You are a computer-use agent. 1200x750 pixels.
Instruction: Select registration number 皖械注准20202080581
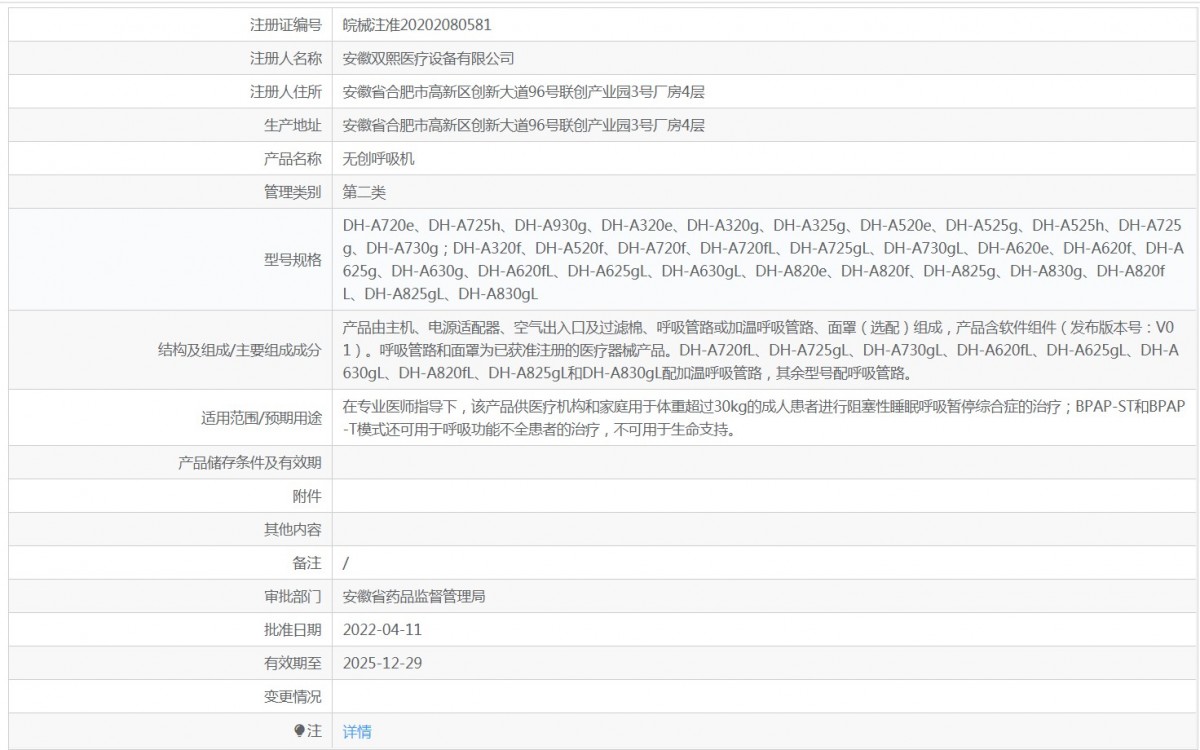tap(417, 25)
